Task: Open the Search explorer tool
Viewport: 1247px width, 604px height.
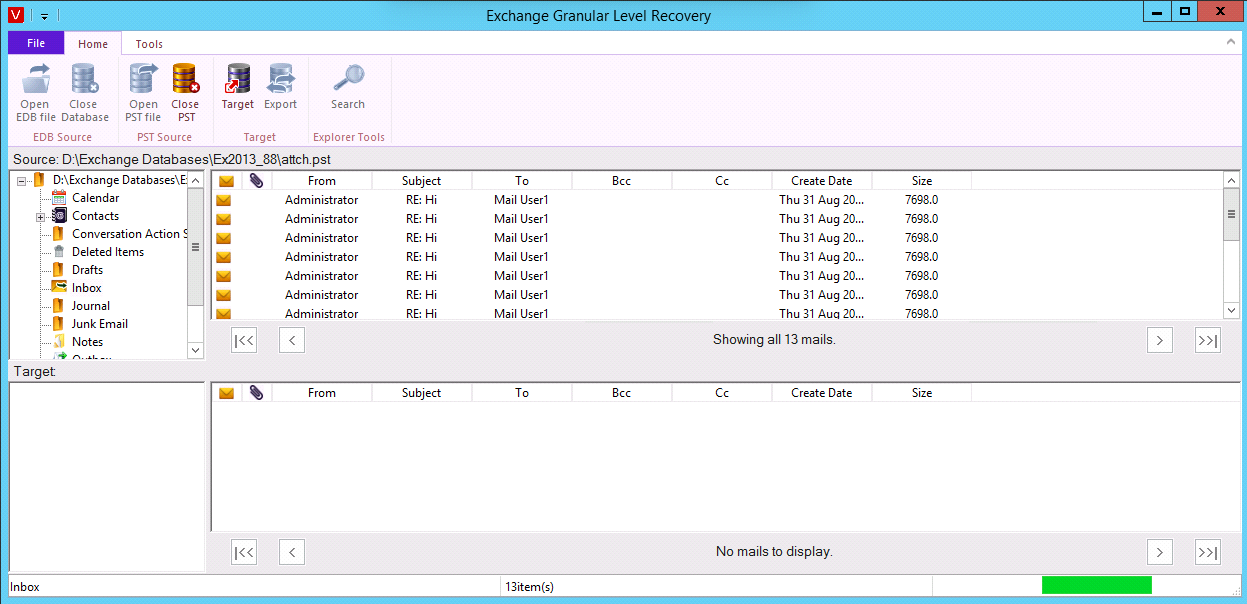Action: click(x=348, y=87)
